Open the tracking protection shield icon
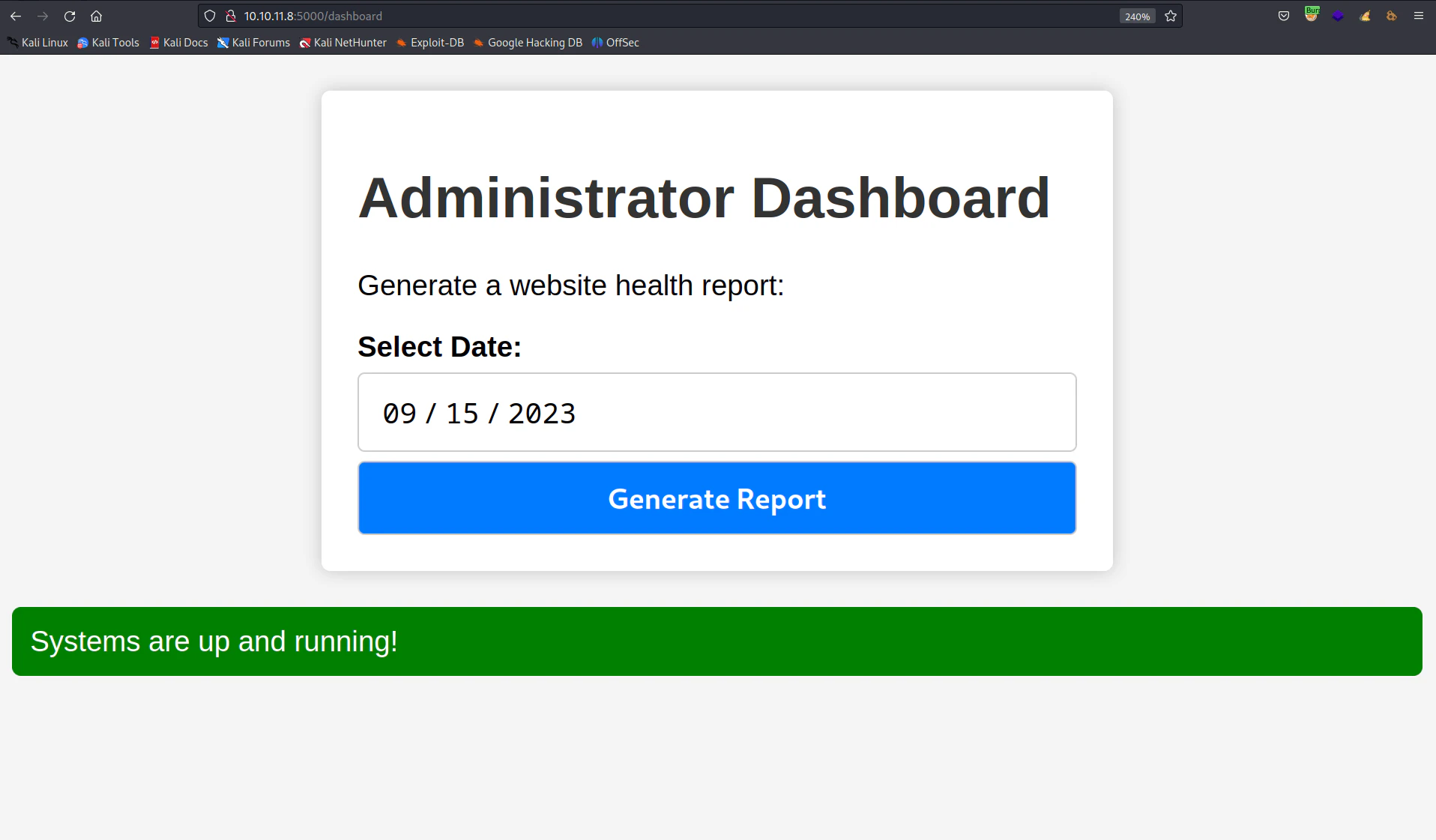1436x840 pixels. click(210, 16)
